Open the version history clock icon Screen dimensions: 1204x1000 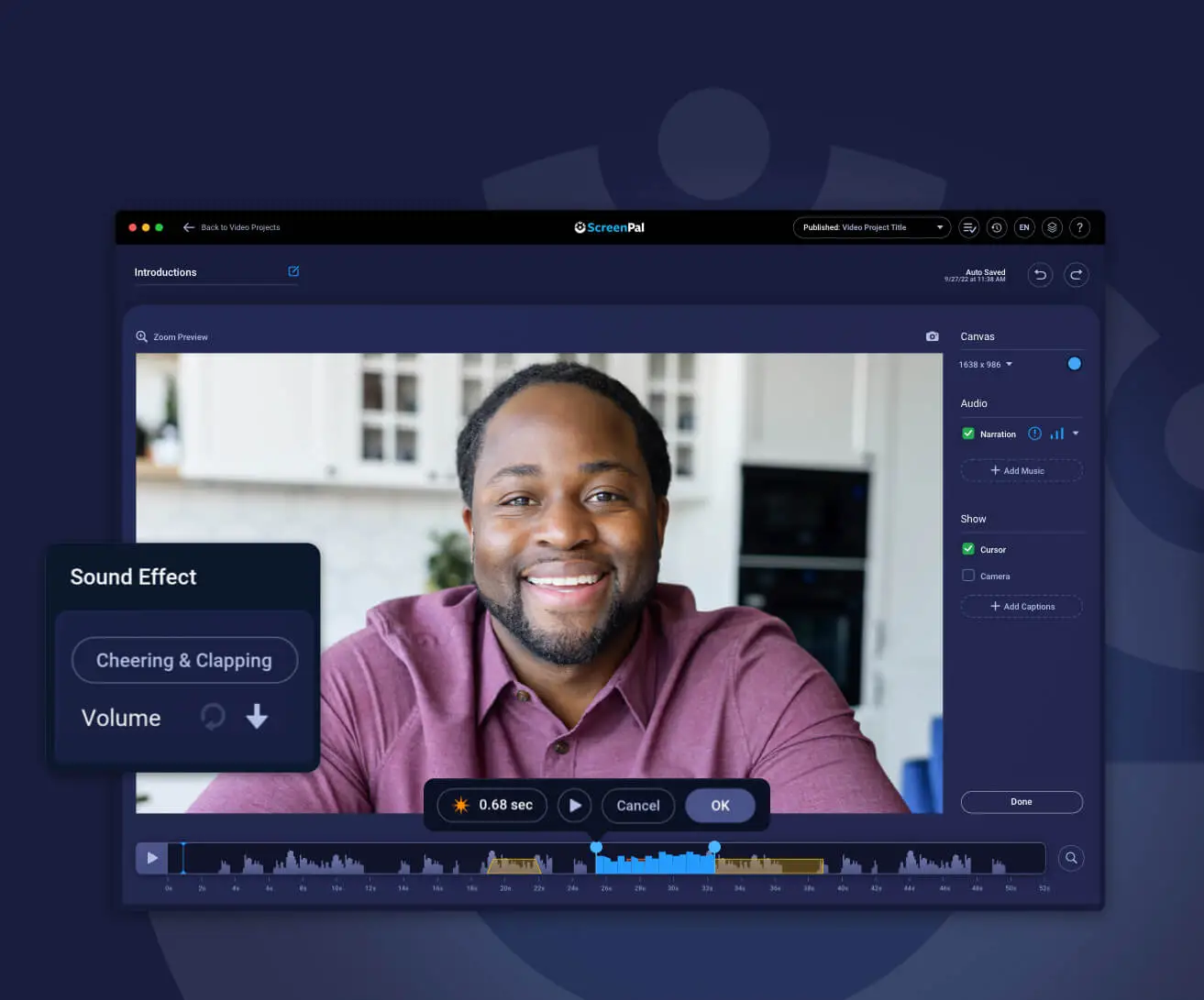tap(997, 227)
